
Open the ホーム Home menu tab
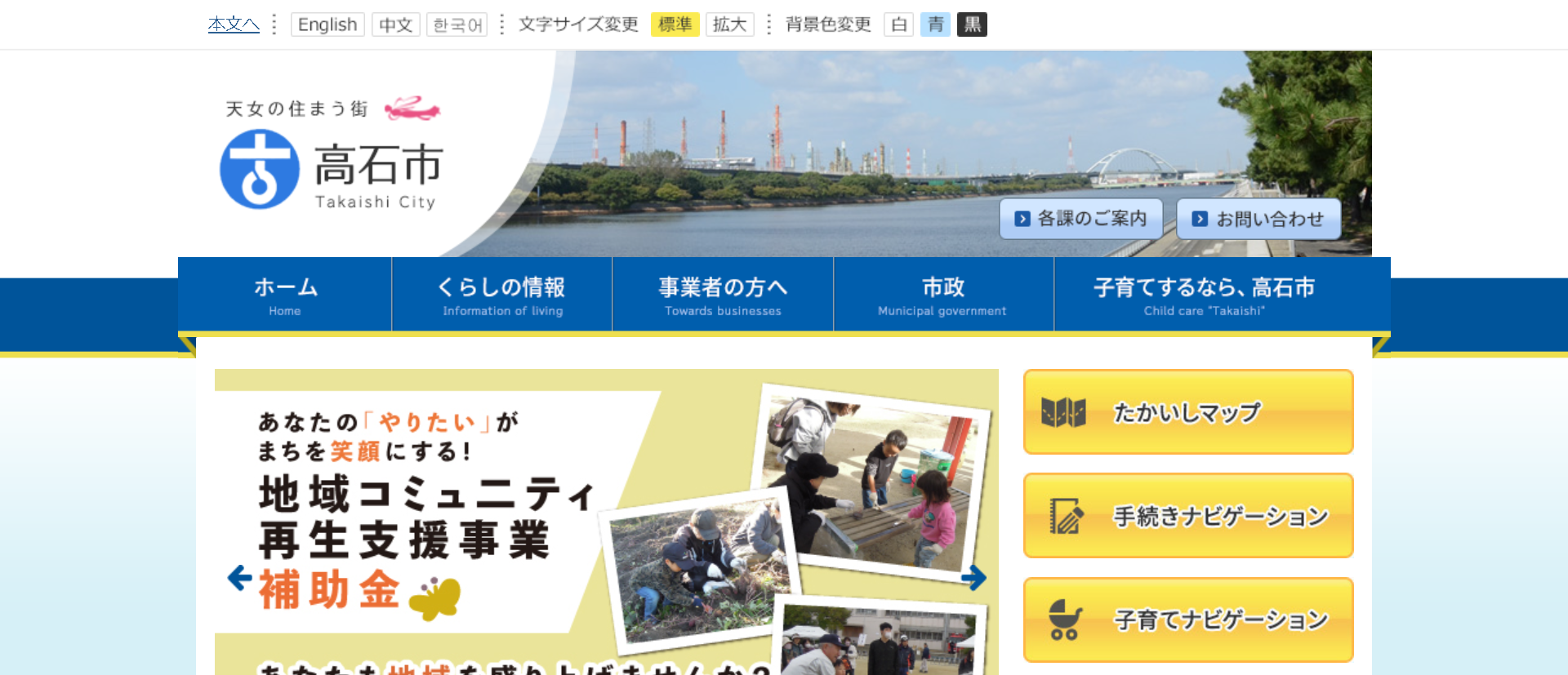(x=285, y=295)
